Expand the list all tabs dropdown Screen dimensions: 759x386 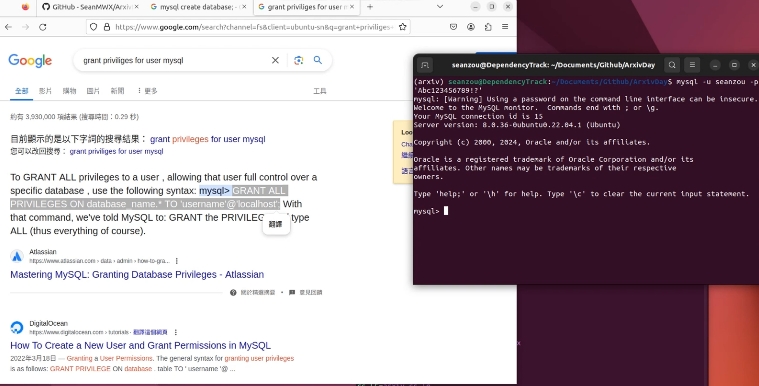click(x=440, y=7)
